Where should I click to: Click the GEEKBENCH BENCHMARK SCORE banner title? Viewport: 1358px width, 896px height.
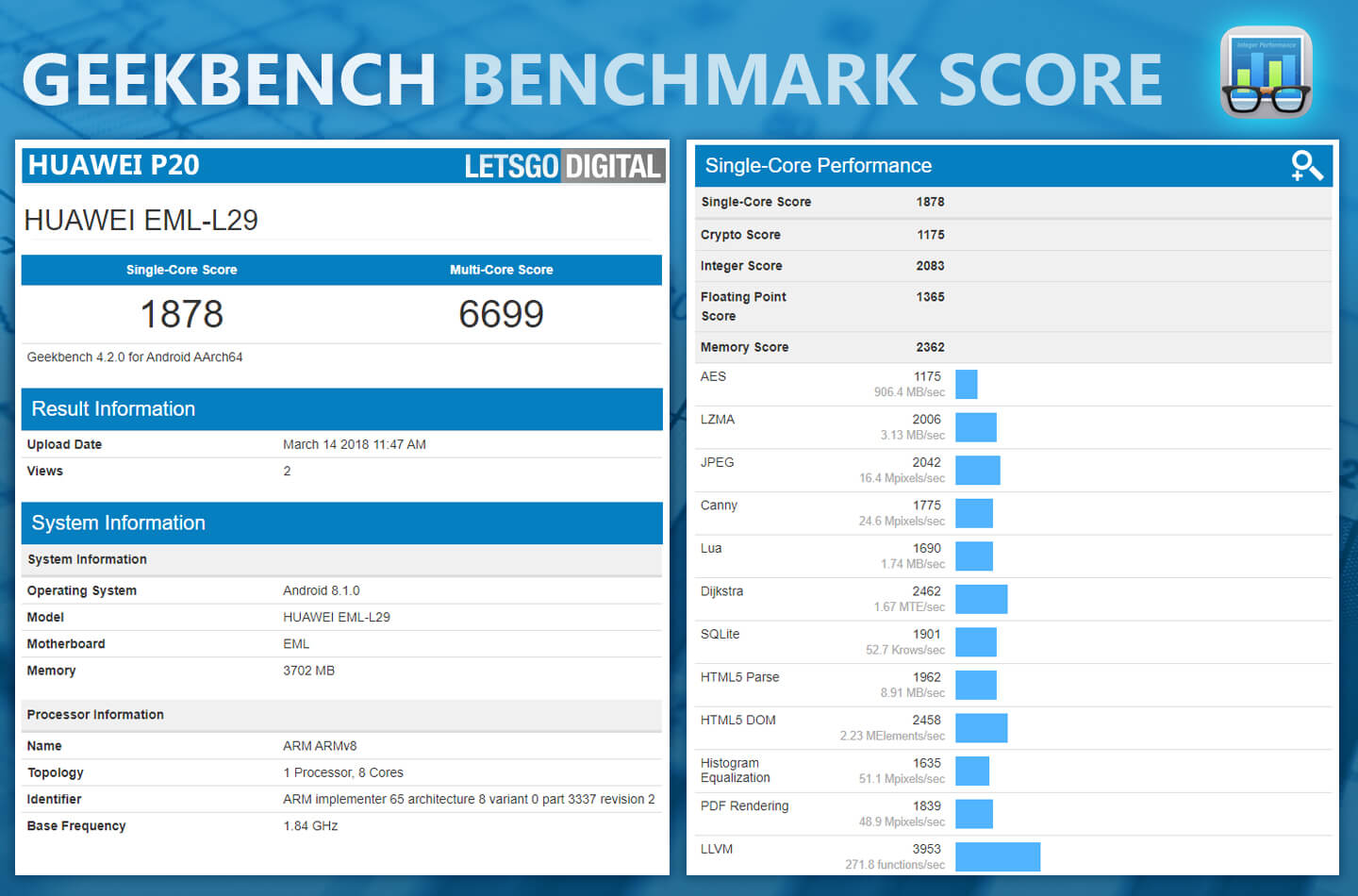pyautogui.click(x=592, y=79)
